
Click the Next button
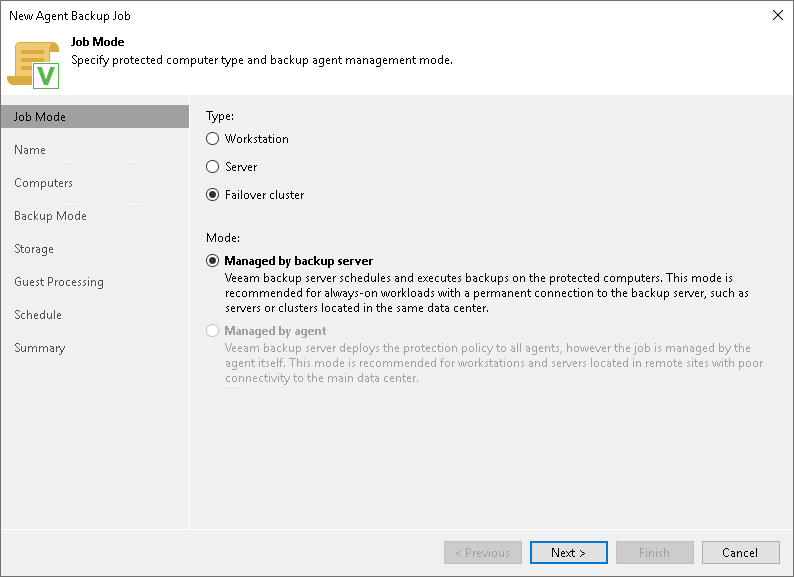(569, 553)
